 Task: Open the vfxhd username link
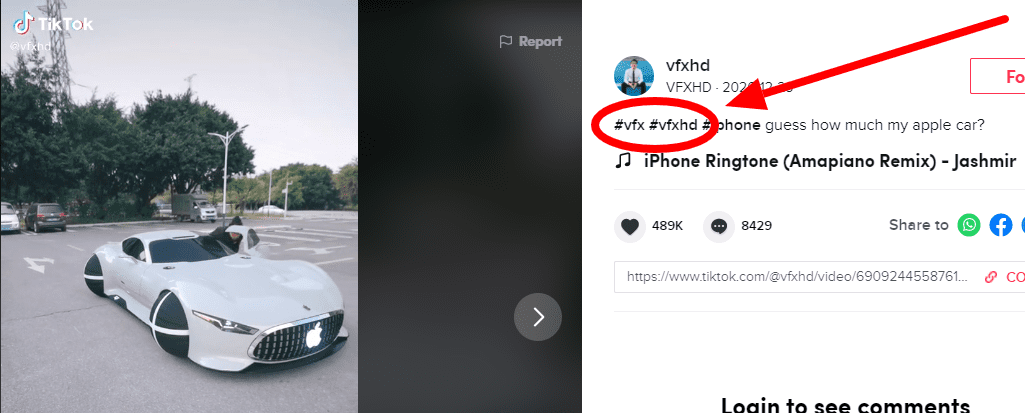pos(688,66)
